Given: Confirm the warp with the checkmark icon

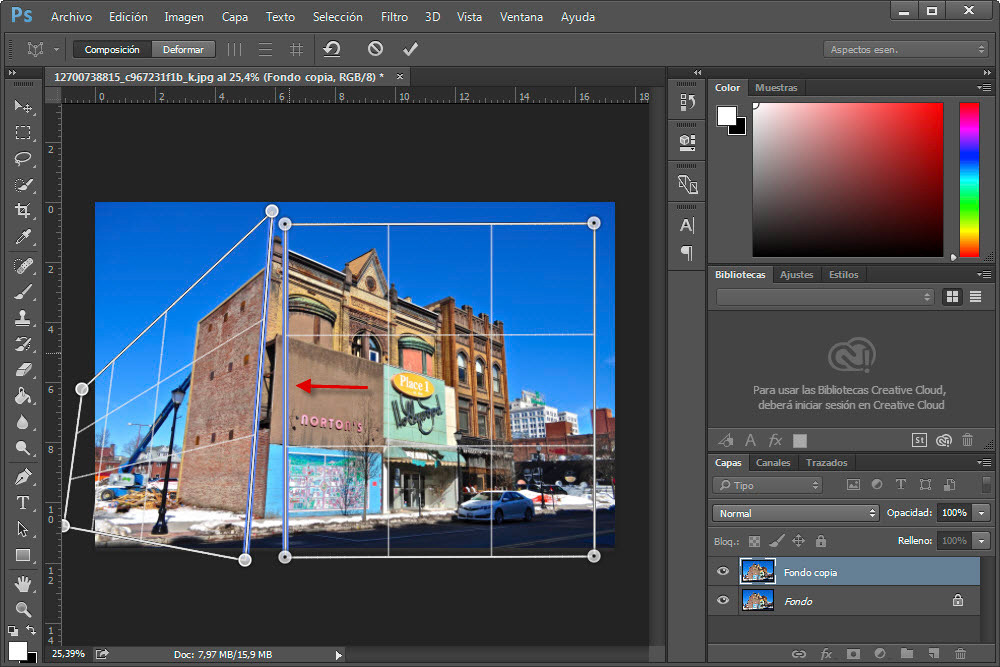Looking at the screenshot, I should click(411, 48).
